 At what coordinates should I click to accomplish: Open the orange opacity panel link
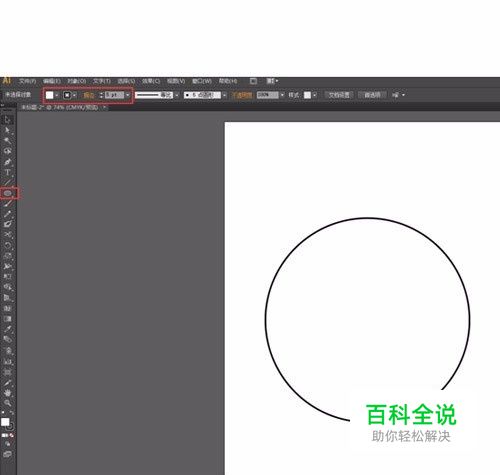pos(242,95)
